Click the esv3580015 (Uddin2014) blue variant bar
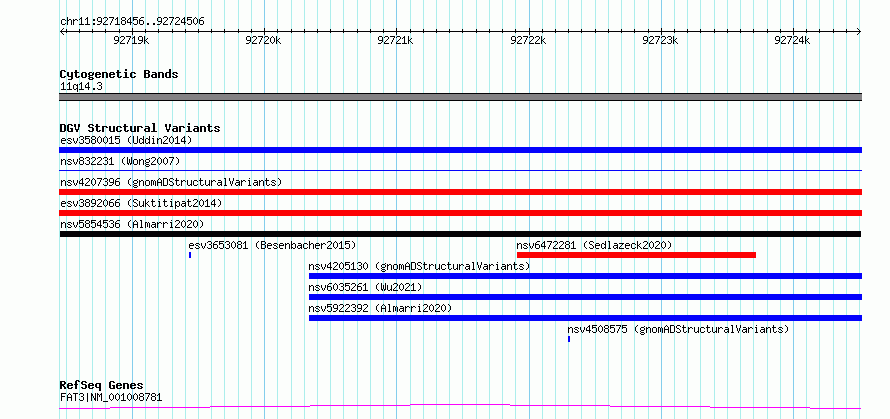890x419 pixels. (x=460, y=150)
